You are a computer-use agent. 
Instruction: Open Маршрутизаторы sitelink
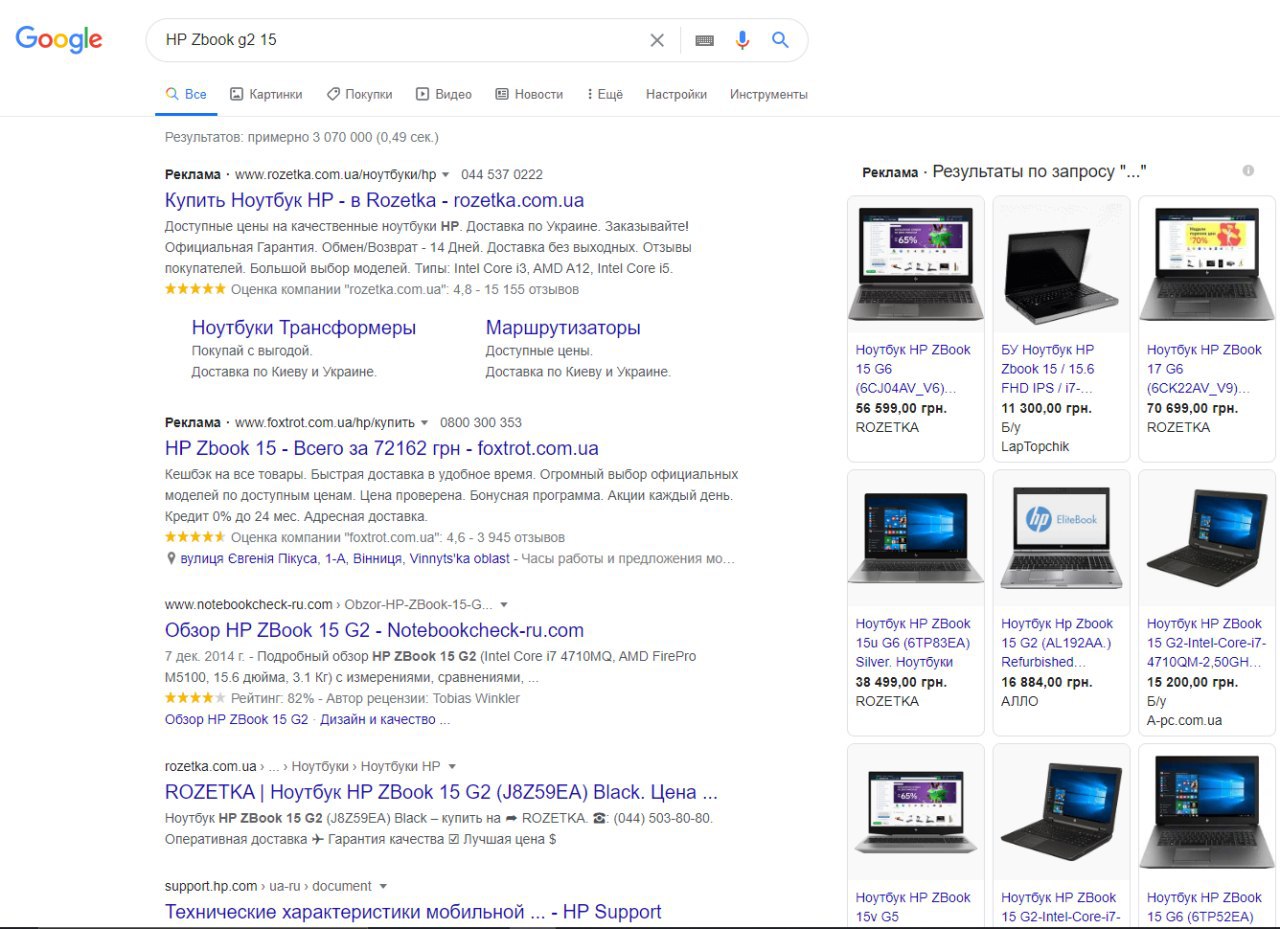click(563, 328)
